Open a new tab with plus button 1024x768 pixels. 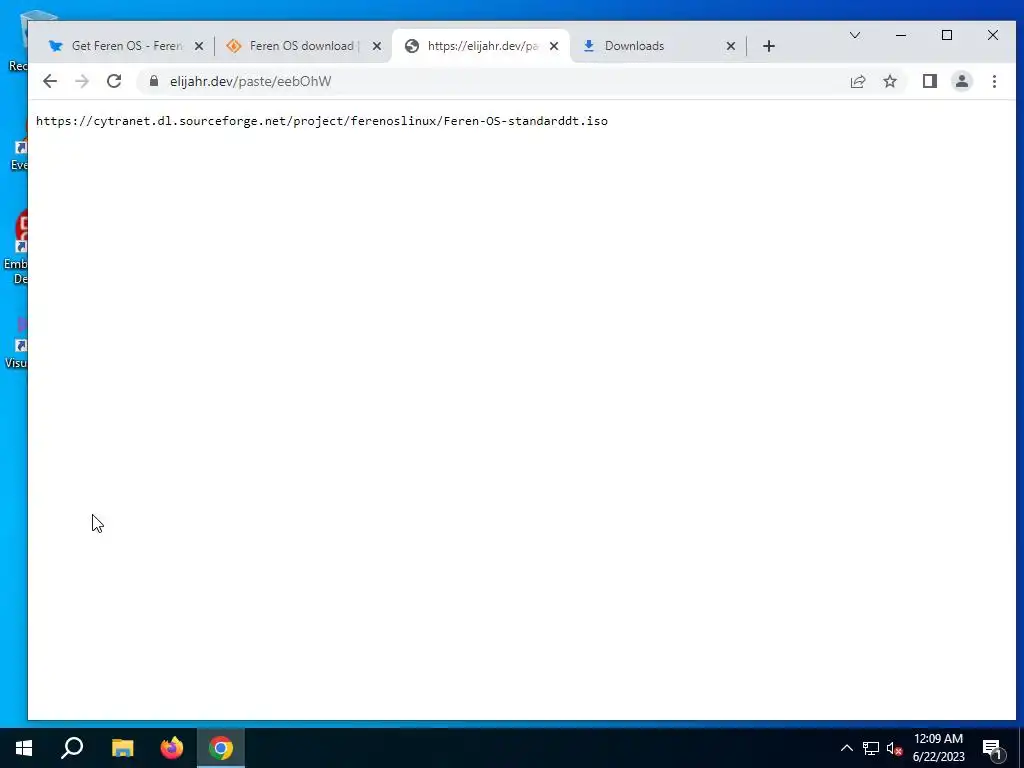coord(769,46)
